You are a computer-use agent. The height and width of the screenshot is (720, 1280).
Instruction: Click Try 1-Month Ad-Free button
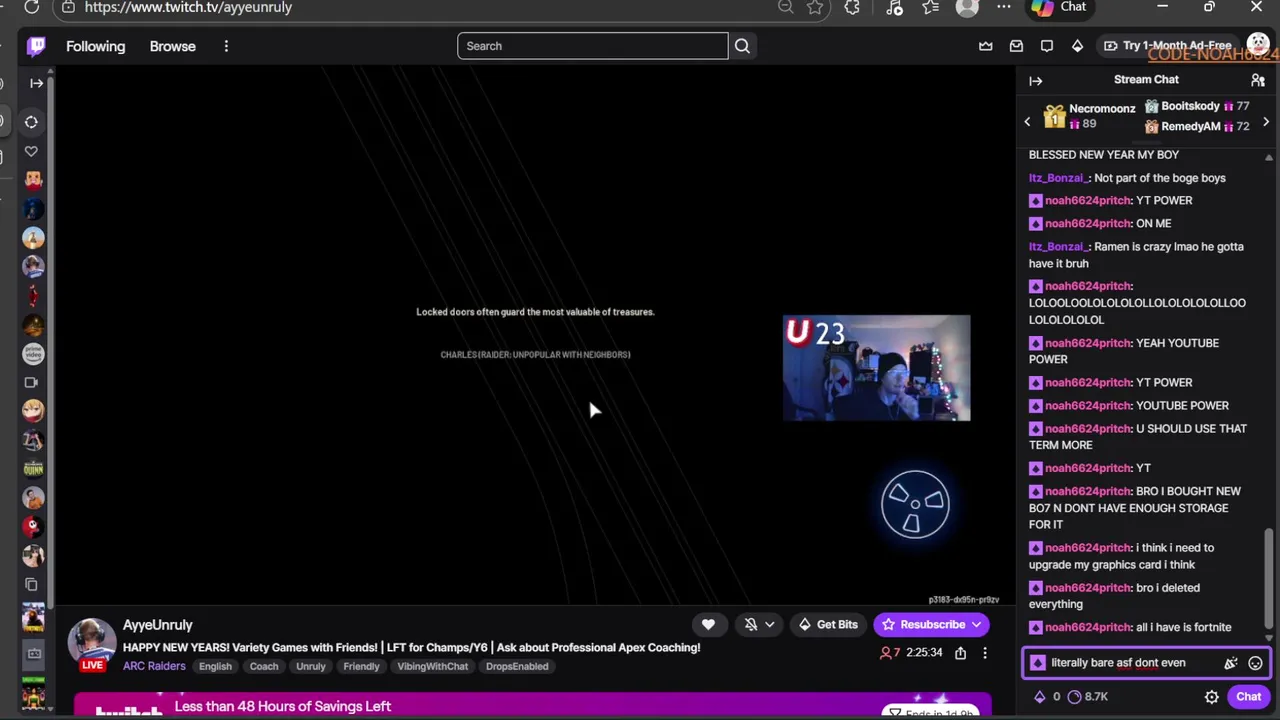pos(1167,46)
